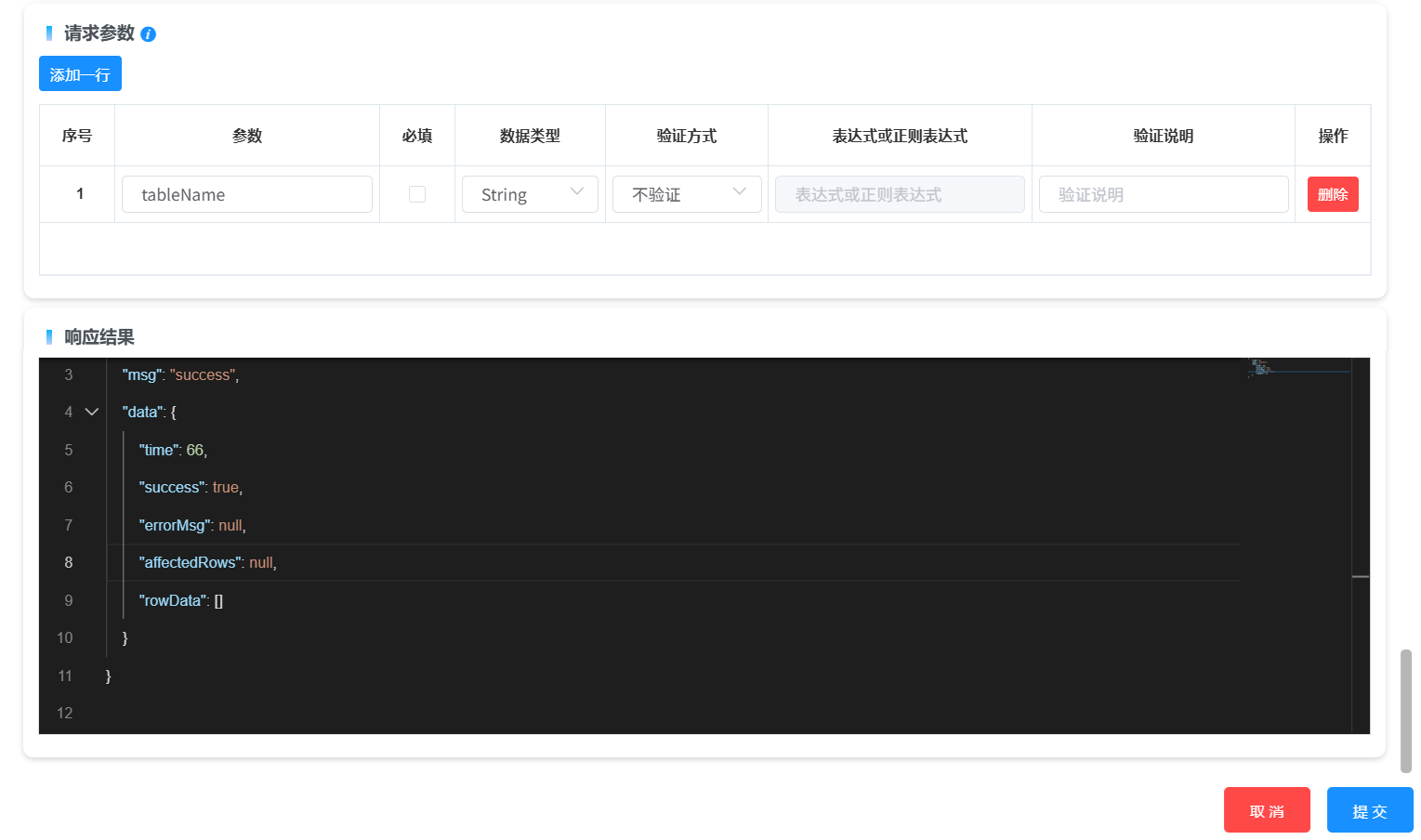Click the 表达式或正则表达式 input field
This screenshot has width=1421, height=840.
point(899,194)
